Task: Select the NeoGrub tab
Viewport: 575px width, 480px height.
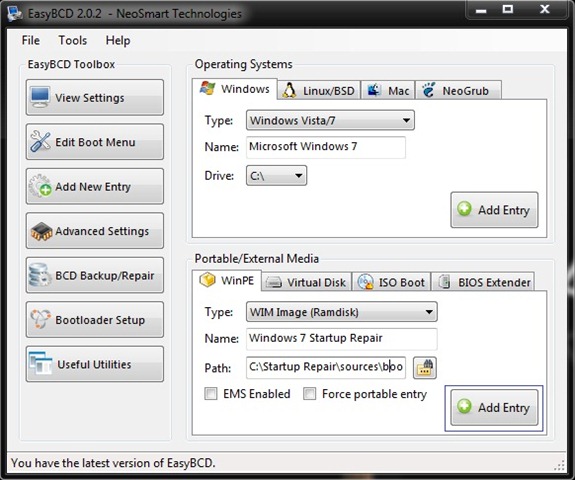Action: click(458, 90)
